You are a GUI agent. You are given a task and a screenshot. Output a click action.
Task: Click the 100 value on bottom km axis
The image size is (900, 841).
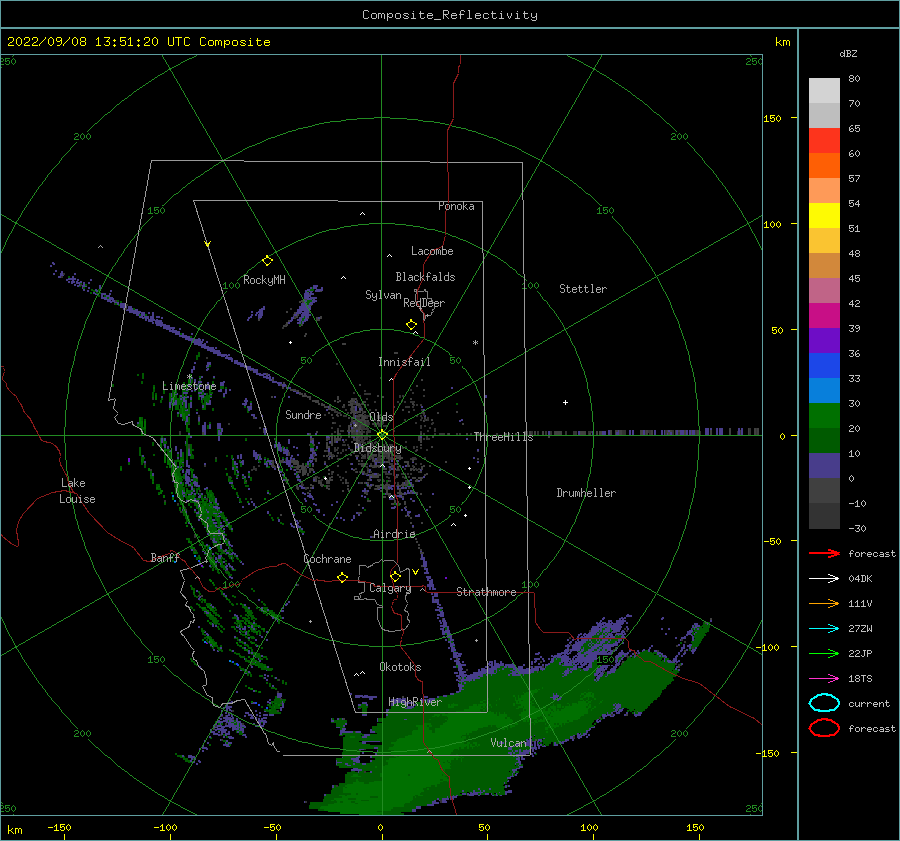click(x=589, y=827)
